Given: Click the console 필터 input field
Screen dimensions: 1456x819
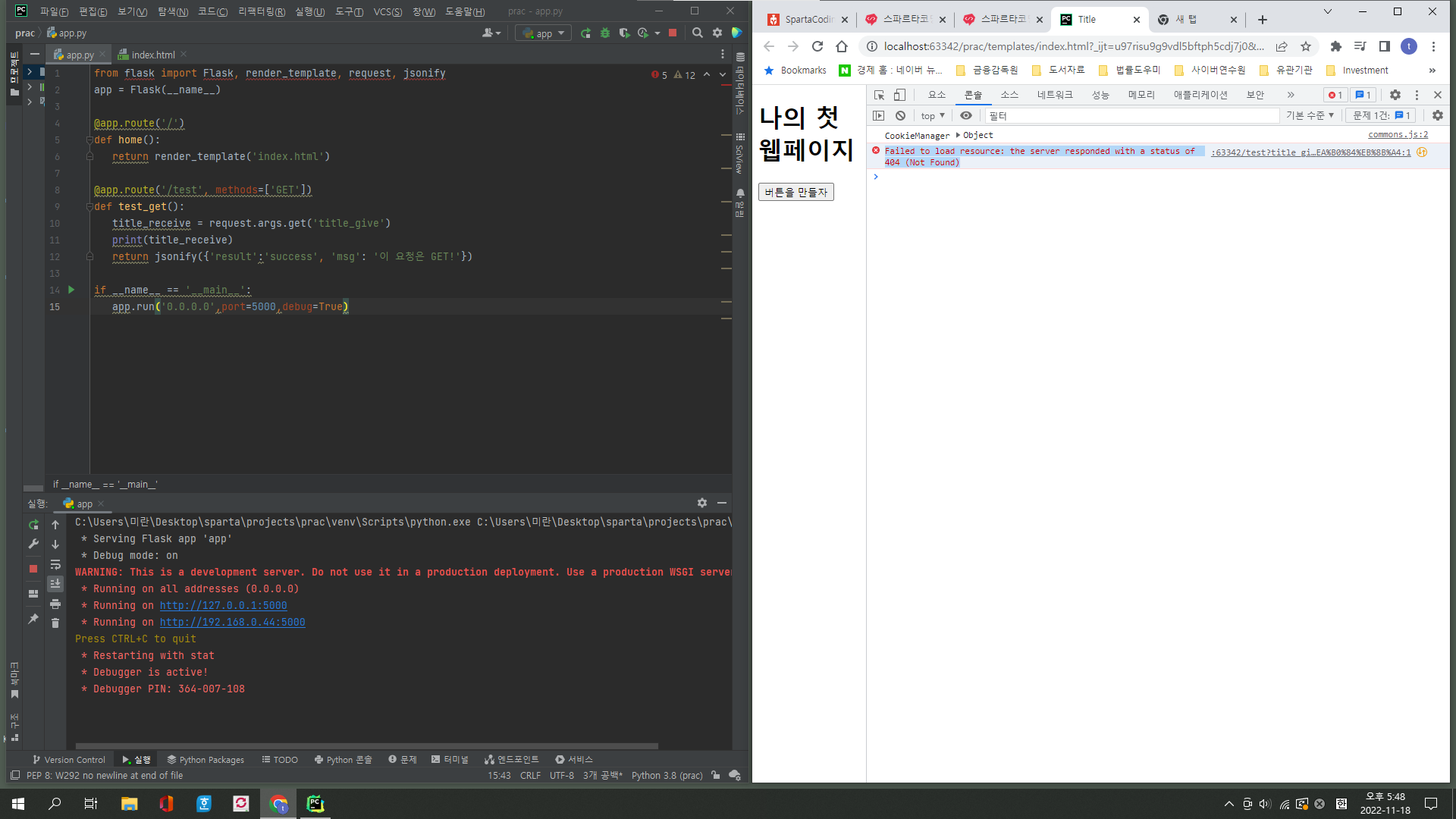Looking at the screenshot, I should click(1132, 115).
